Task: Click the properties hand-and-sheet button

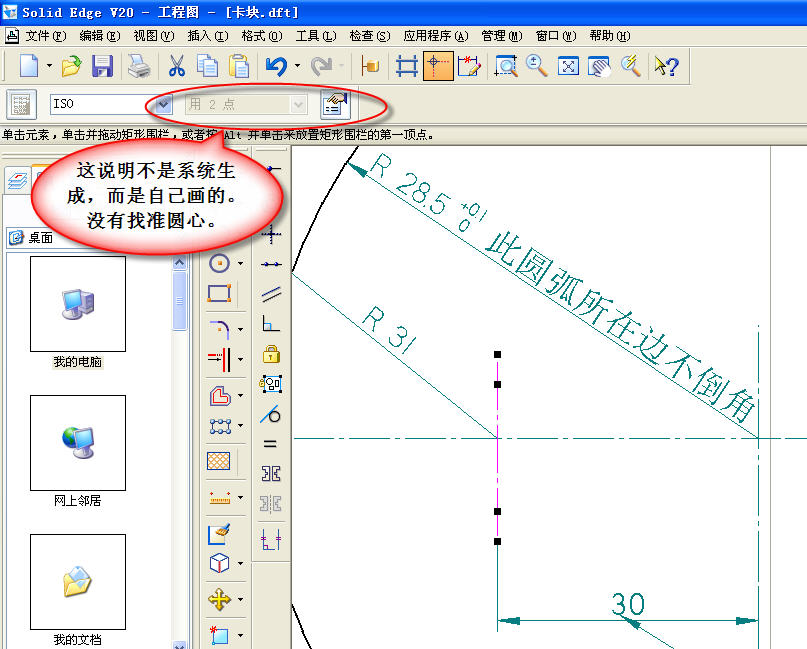Action: pyautogui.click(x=335, y=104)
